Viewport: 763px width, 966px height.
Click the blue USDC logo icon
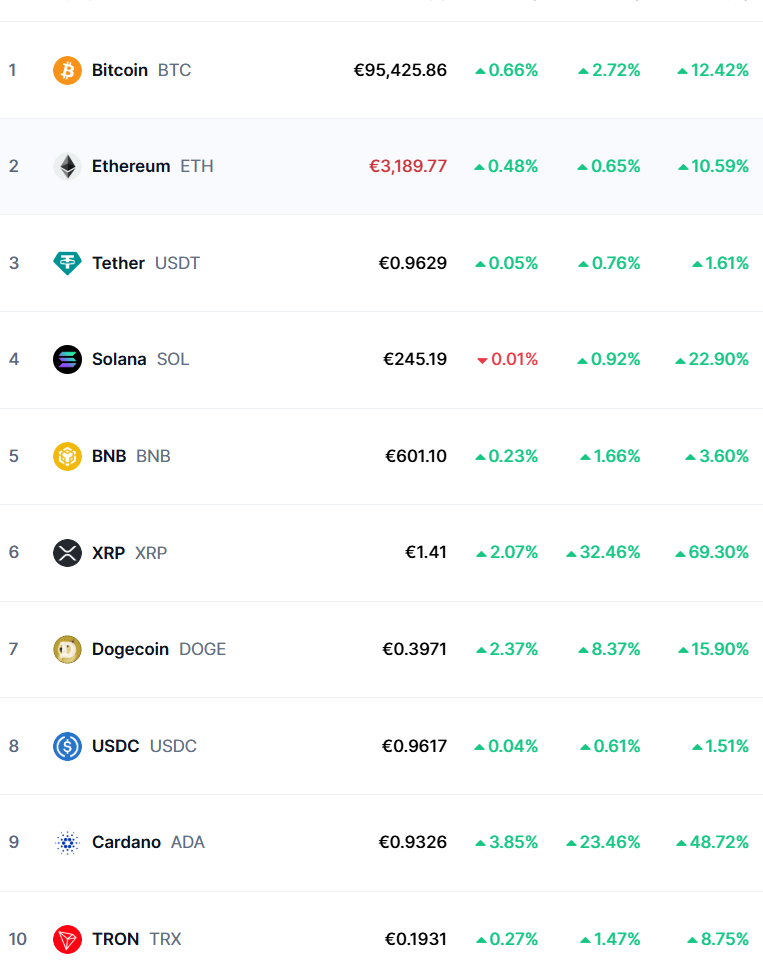pos(67,746)
